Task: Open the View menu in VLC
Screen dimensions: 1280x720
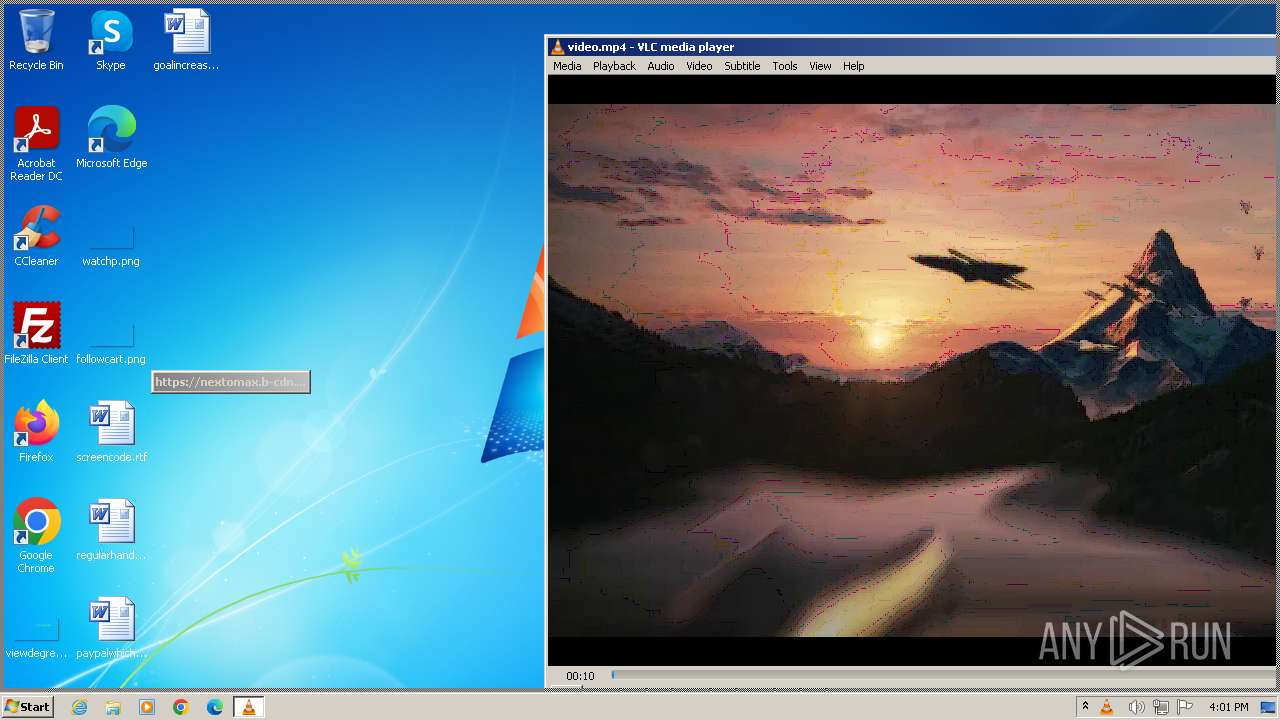Action: tap(820, 66)
